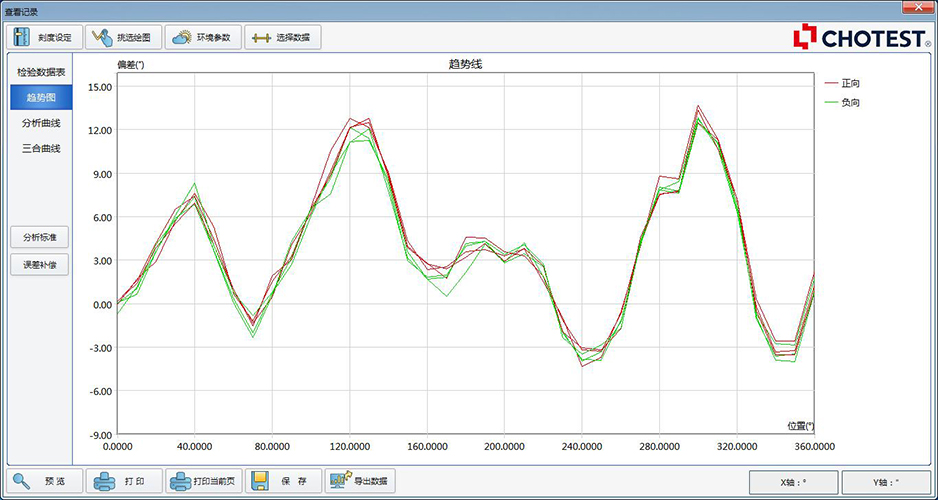The width and height of the screenshot is (938, 500).
Task: Open the 分析曲线 analysis curve tab
Action: tap(41, 123)
